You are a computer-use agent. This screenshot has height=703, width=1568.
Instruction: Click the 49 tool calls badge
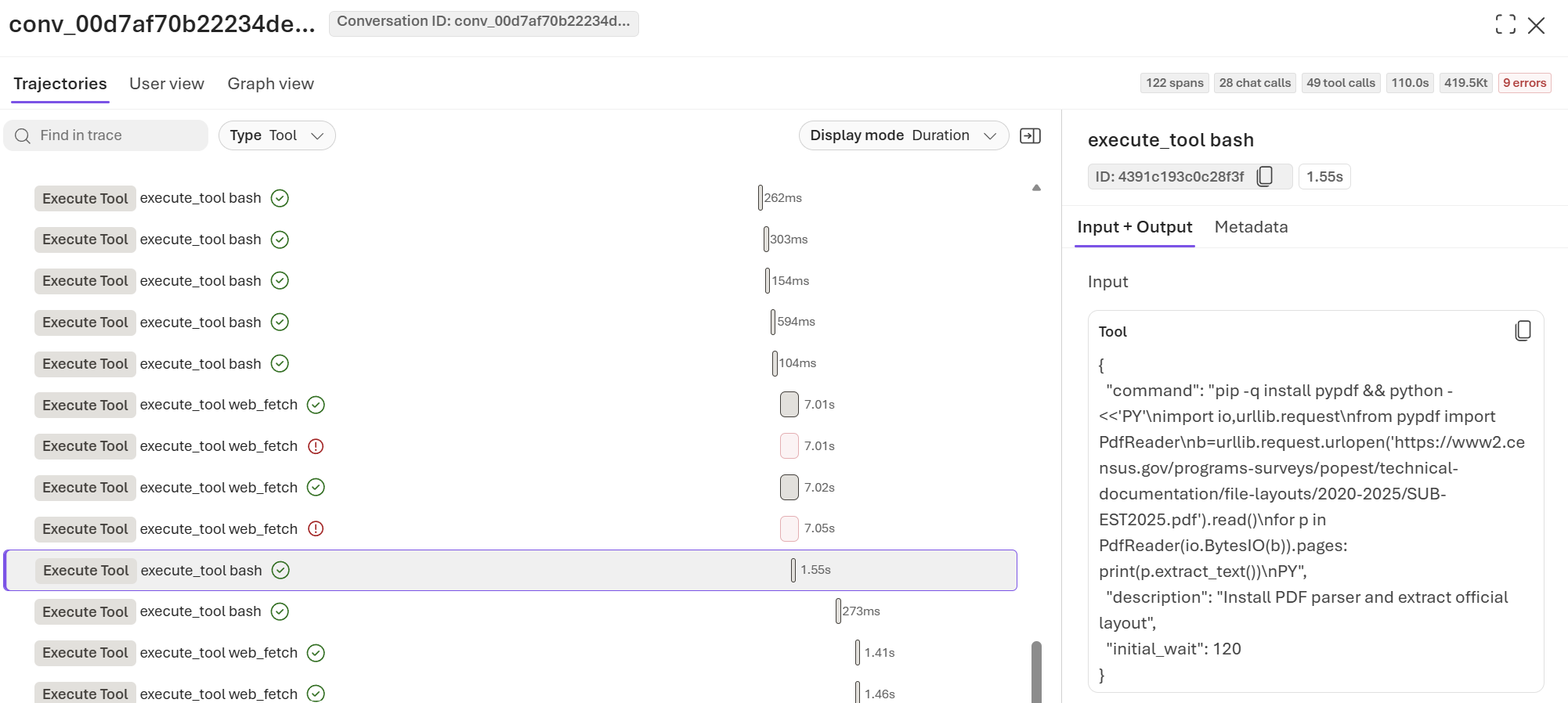(1341, 83)
